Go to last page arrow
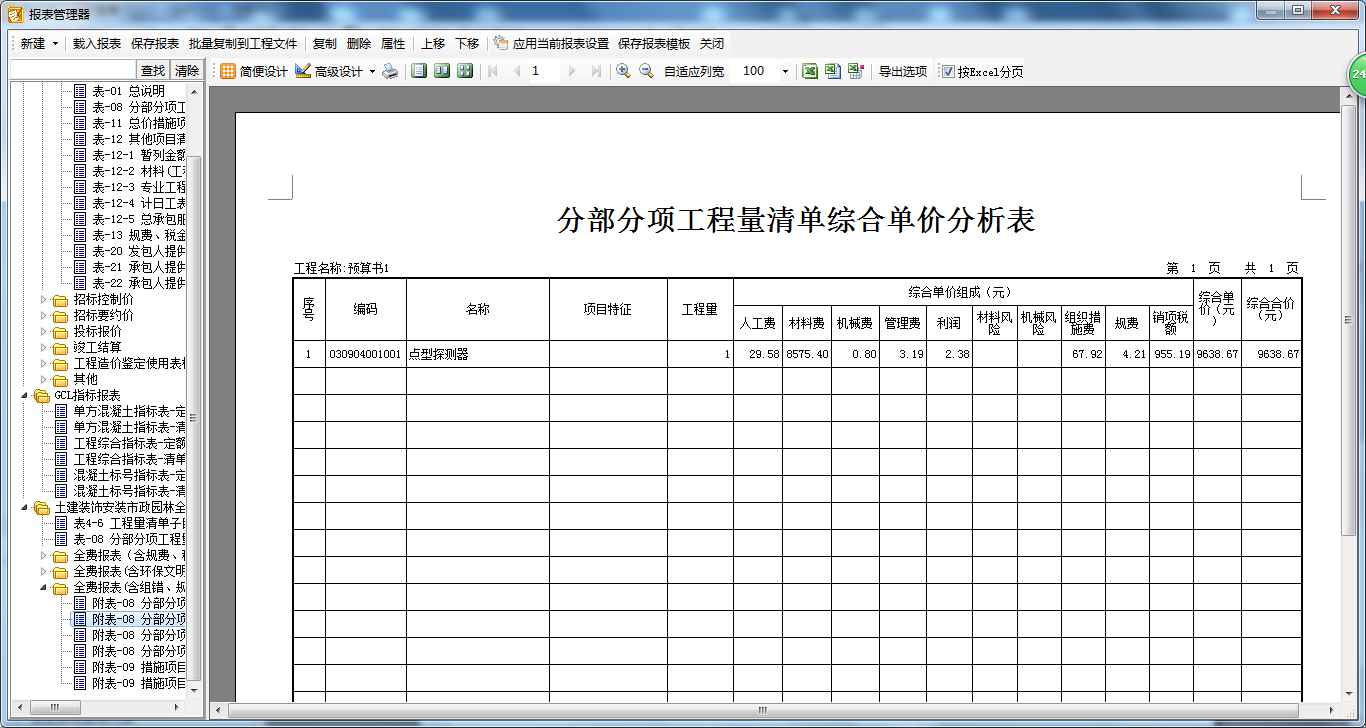The image size is (1366, 728). pos(596,72)
